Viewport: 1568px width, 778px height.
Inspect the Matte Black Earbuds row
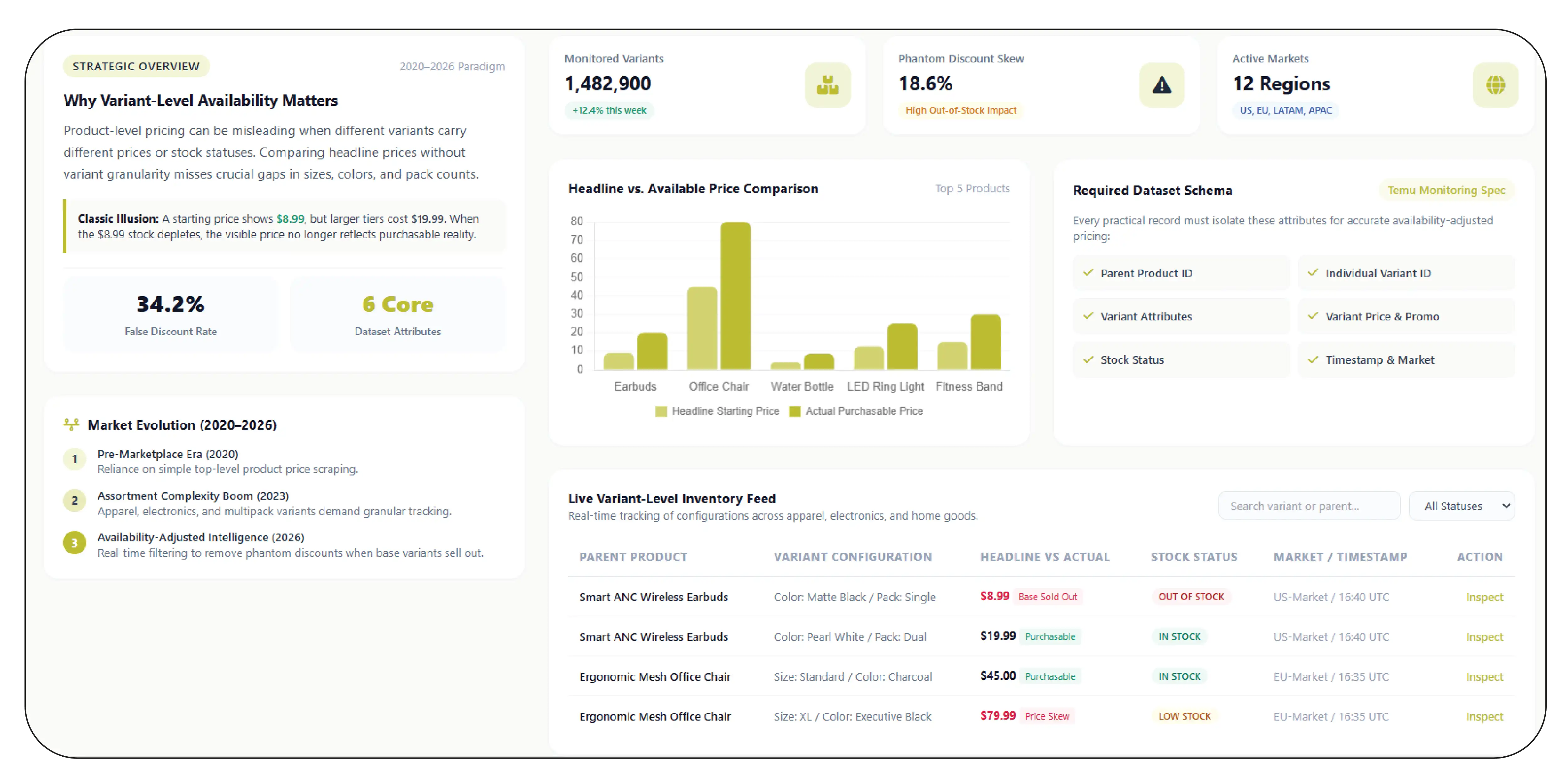tap(1484, 597)
